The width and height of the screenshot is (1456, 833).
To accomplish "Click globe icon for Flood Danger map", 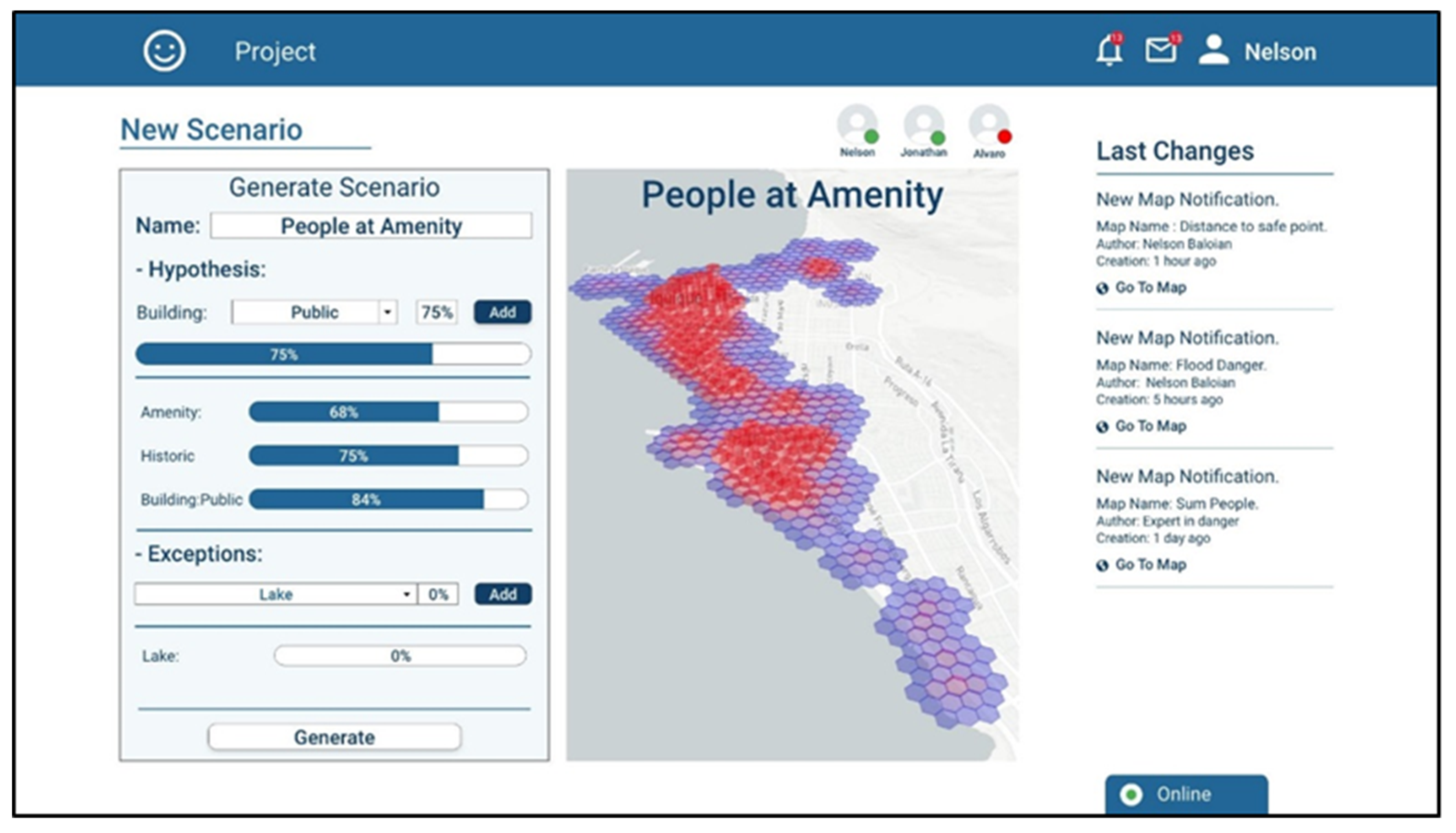I will (x=1102, y=427).
